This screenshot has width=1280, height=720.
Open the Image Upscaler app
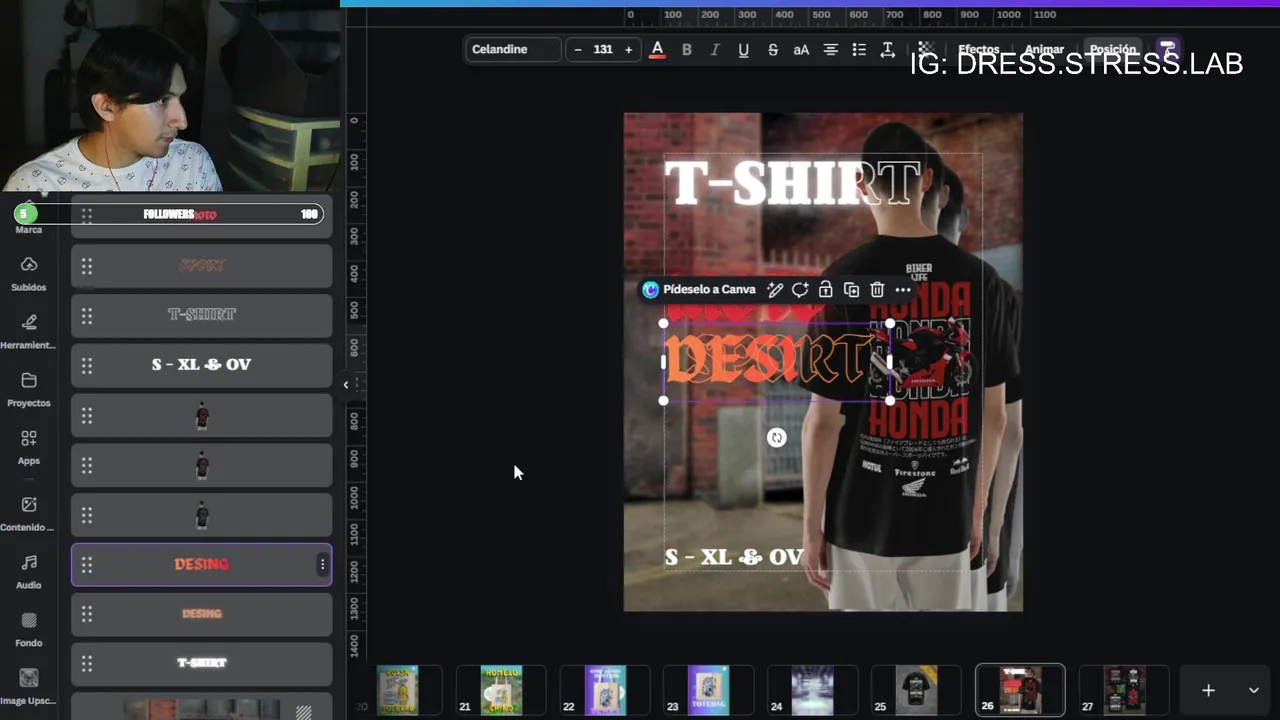(x=28, y=687)
